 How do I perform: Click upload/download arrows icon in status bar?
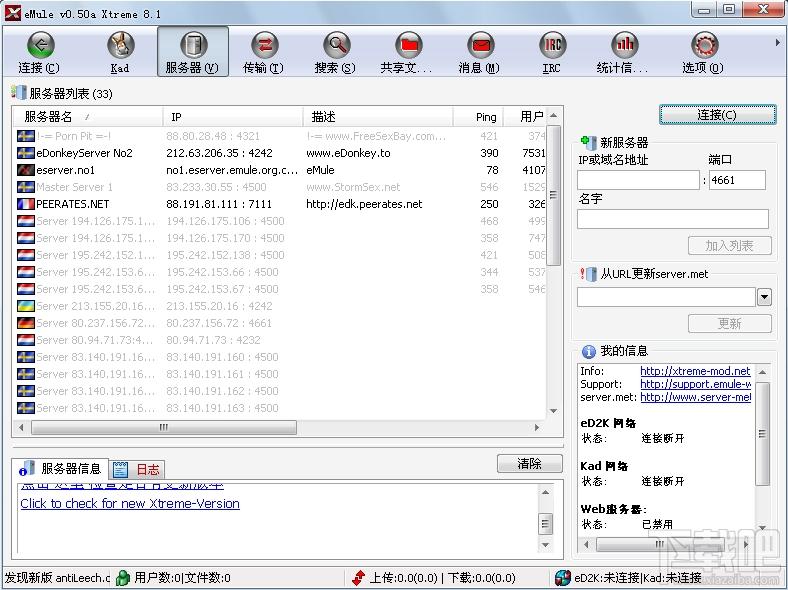click(x=359, y=578)
